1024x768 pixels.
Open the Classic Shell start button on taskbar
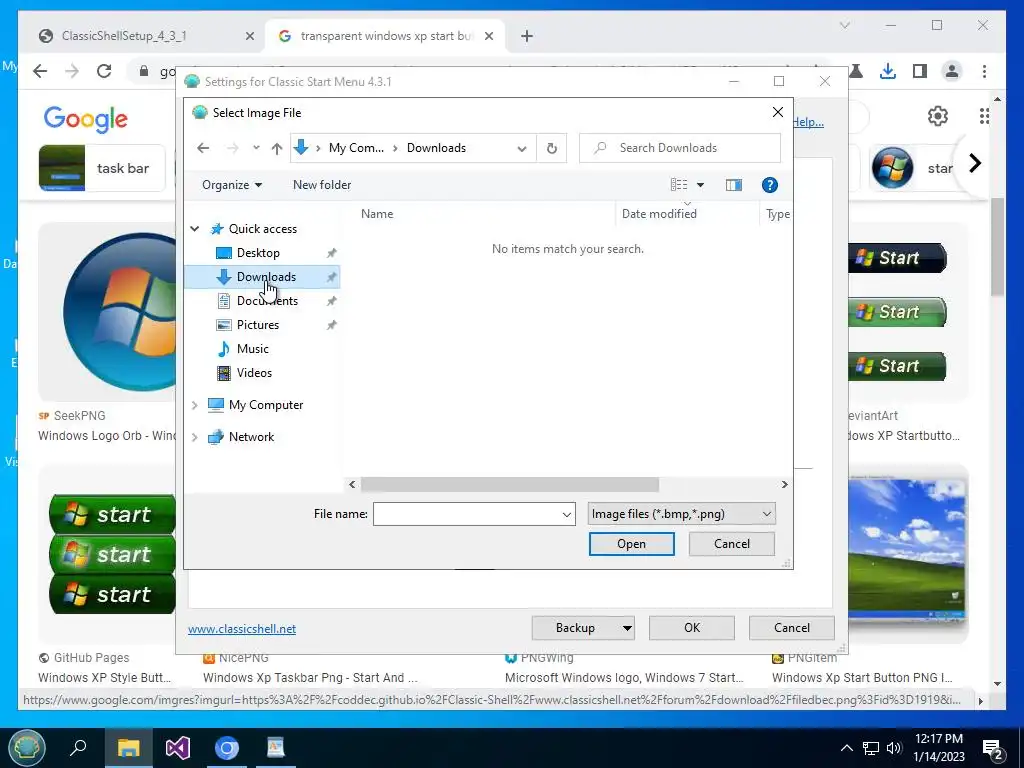26,747
